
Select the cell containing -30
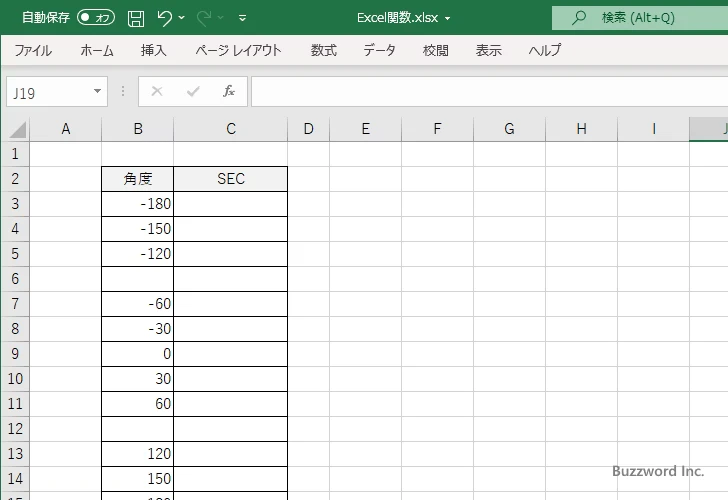137,329
